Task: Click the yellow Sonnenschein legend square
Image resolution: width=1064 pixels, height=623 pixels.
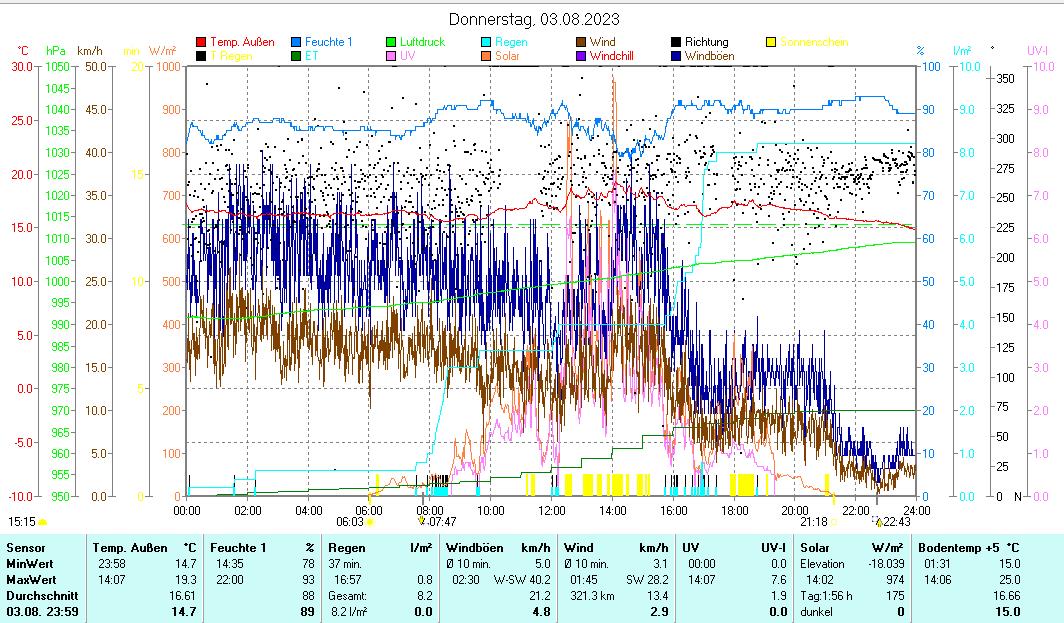Action: (x=771, y=42)
